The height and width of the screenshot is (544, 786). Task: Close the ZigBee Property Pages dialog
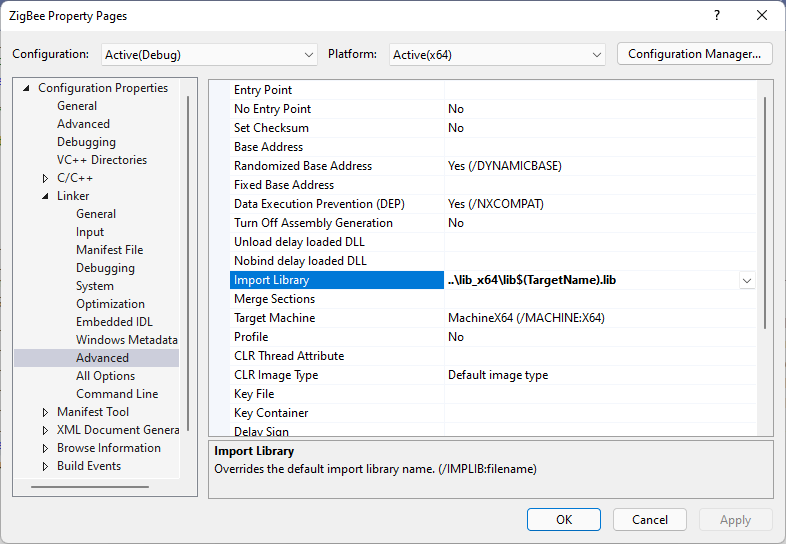tap(762, 16)
